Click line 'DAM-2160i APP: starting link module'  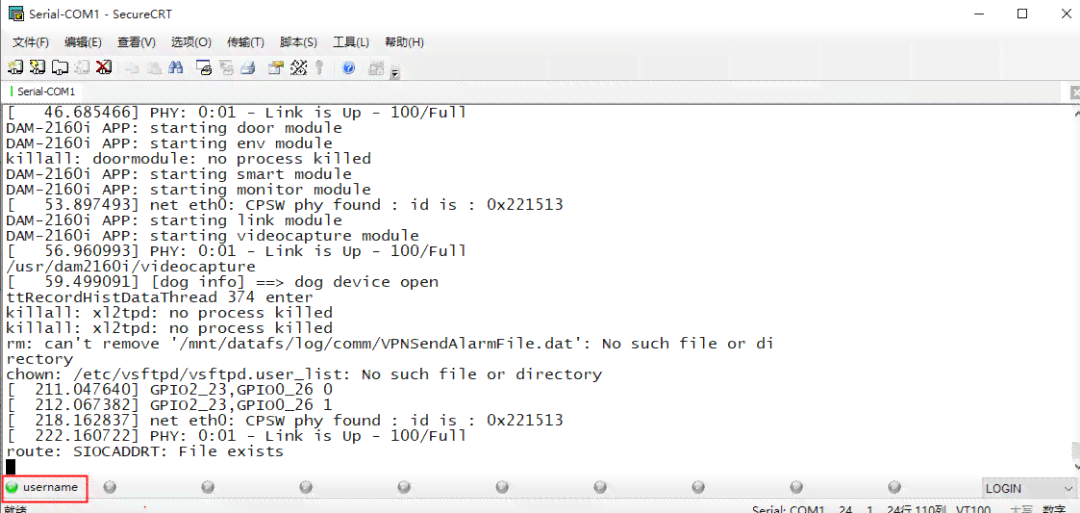174,220
